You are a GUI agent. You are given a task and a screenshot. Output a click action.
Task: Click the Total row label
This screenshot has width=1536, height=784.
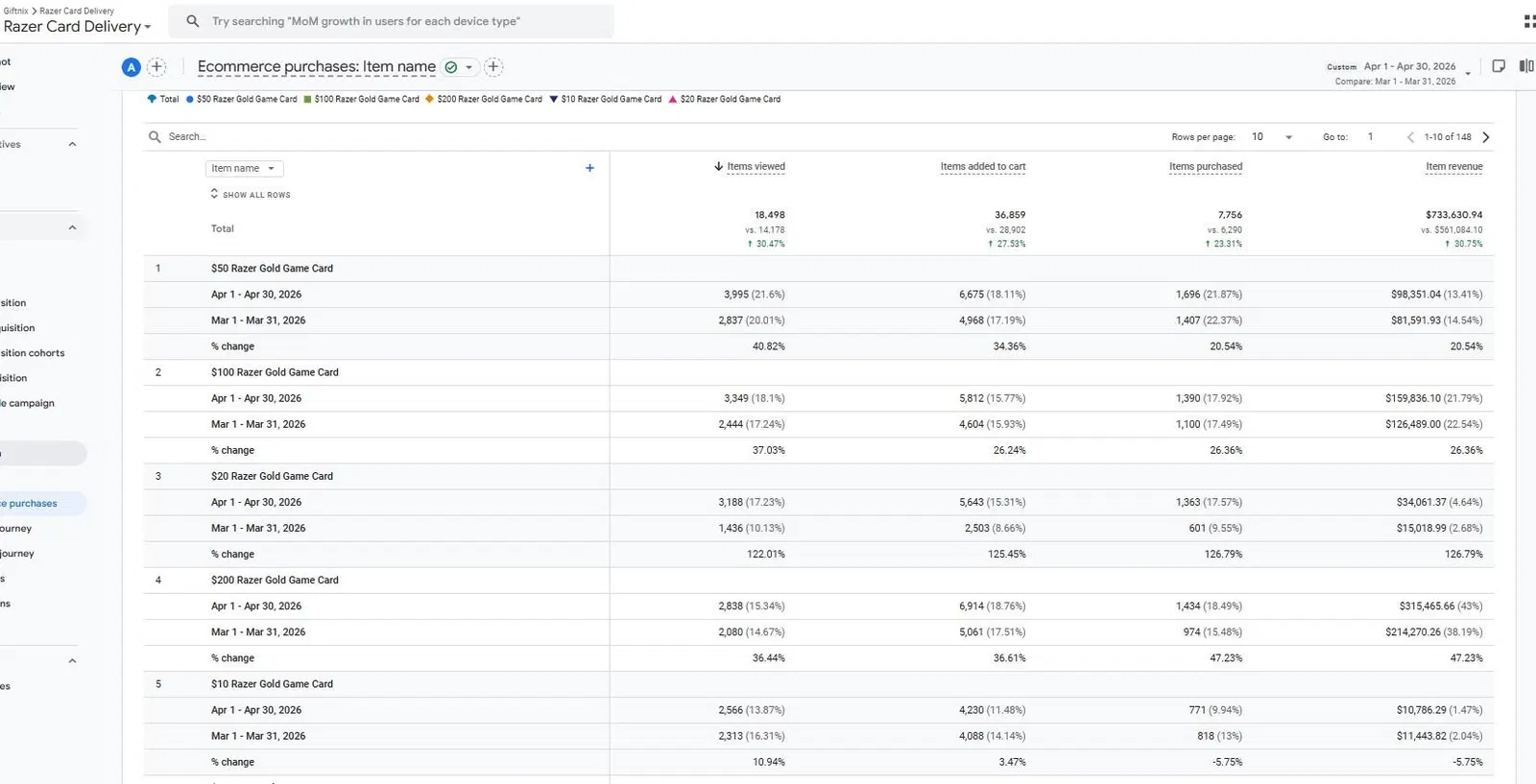(223, 229)
